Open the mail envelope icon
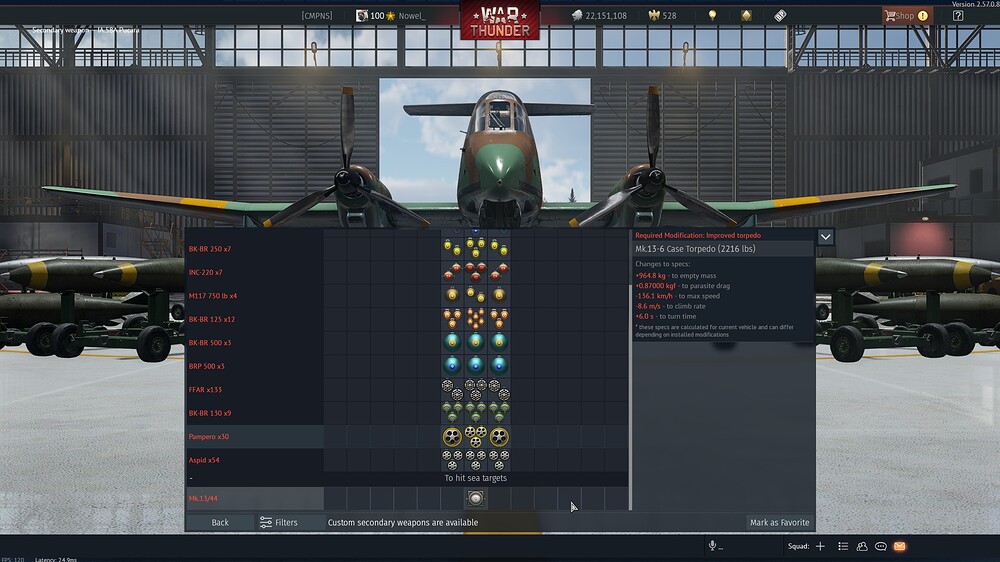The height and width of the screenshot is (562, 1000). (x=900, y=546)
